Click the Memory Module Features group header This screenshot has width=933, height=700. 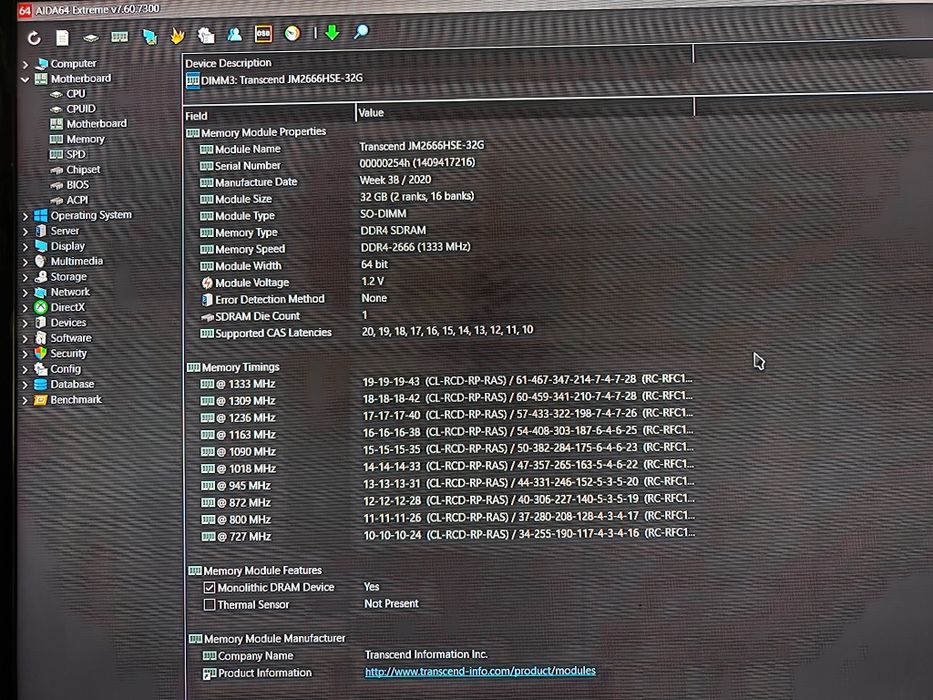tap(255, 570)
